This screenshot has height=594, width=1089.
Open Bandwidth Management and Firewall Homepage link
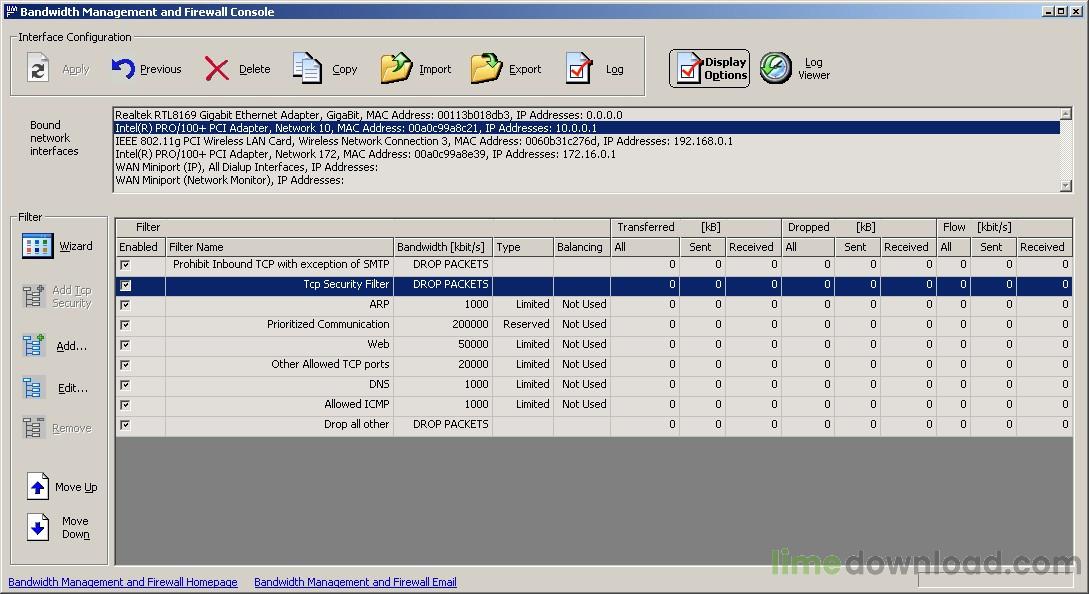[x=123, y=582]
